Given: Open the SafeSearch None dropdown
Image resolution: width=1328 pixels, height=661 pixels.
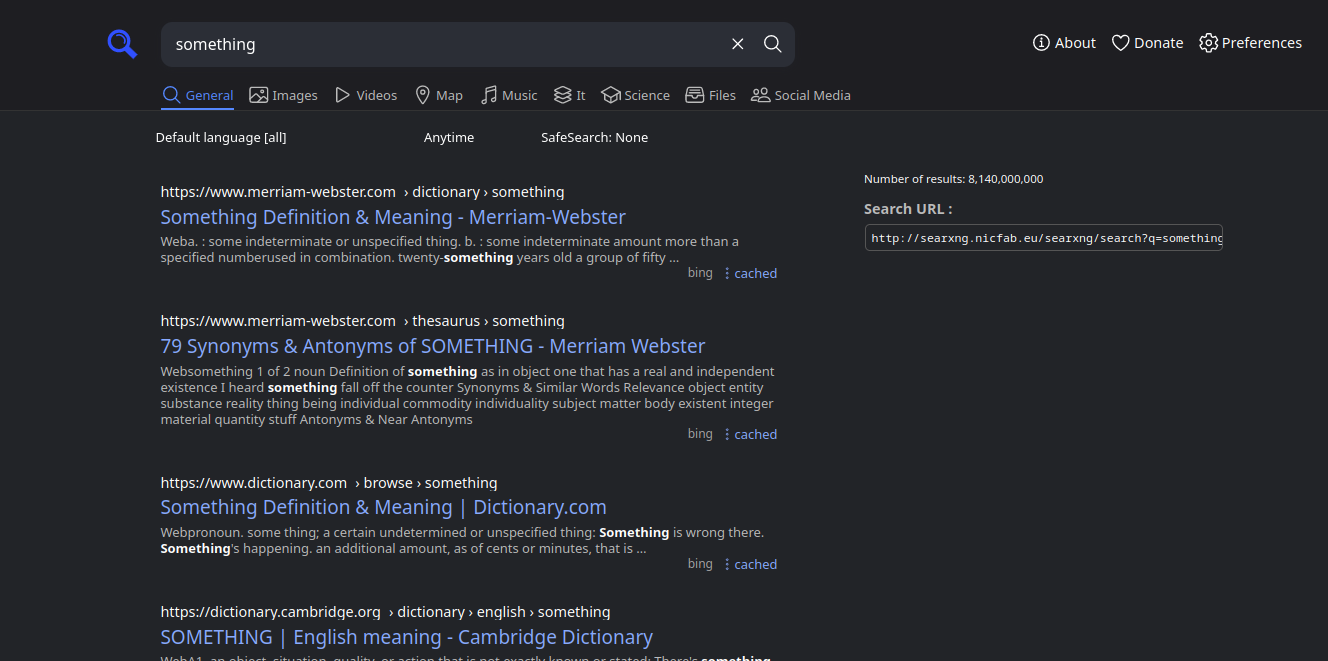Looking at the screenshot, I should pyautogui.click(x=594, y=137).
